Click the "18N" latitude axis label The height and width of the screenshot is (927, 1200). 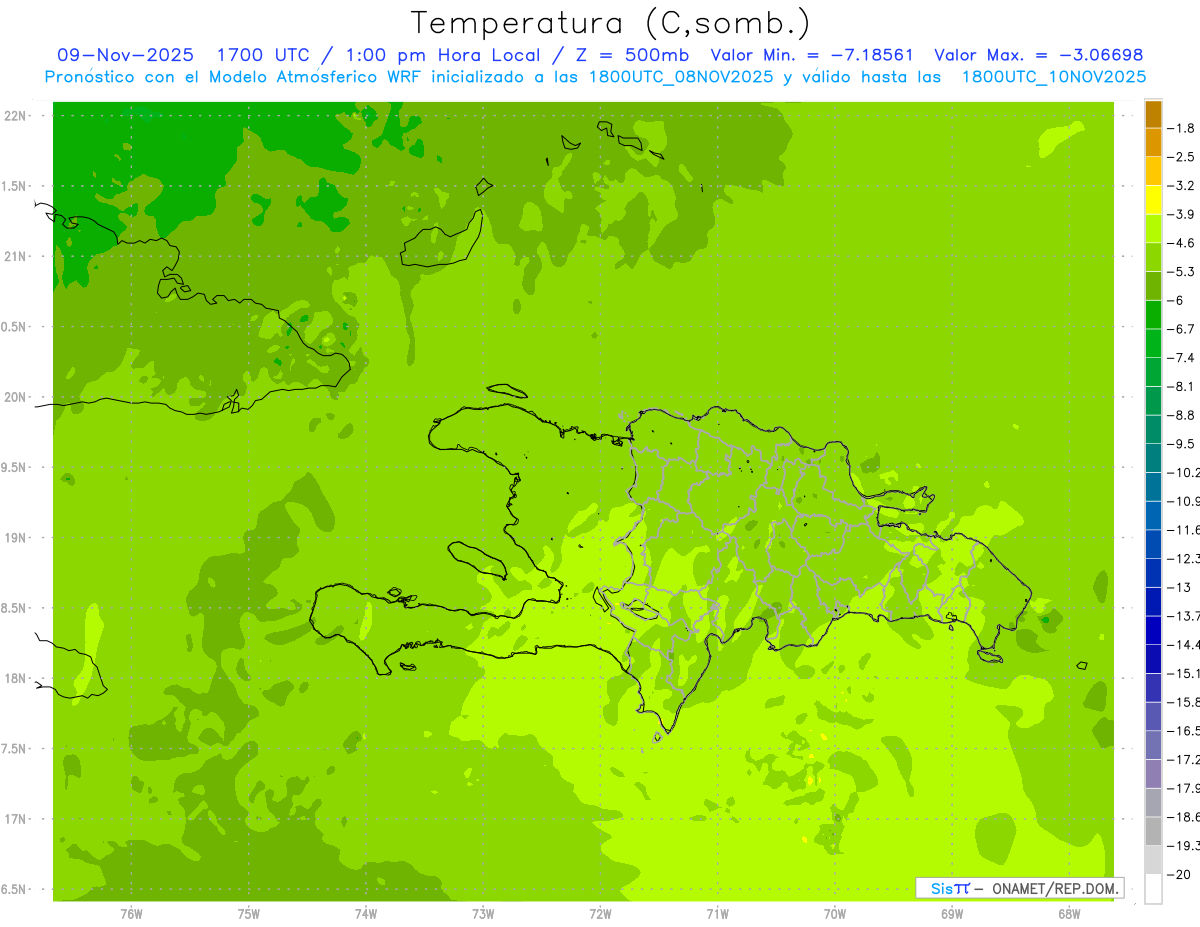pyautogui.click(x=14, y=678)
